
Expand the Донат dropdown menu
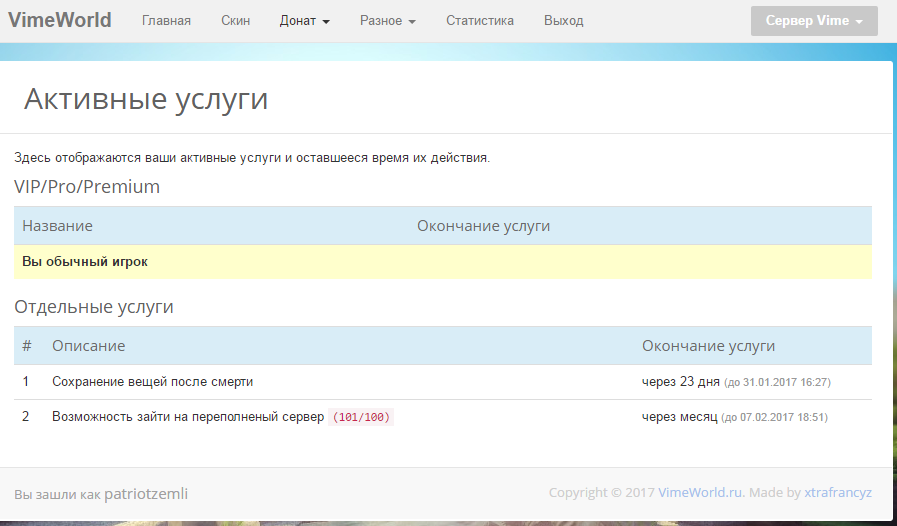(x=304, y=21)
